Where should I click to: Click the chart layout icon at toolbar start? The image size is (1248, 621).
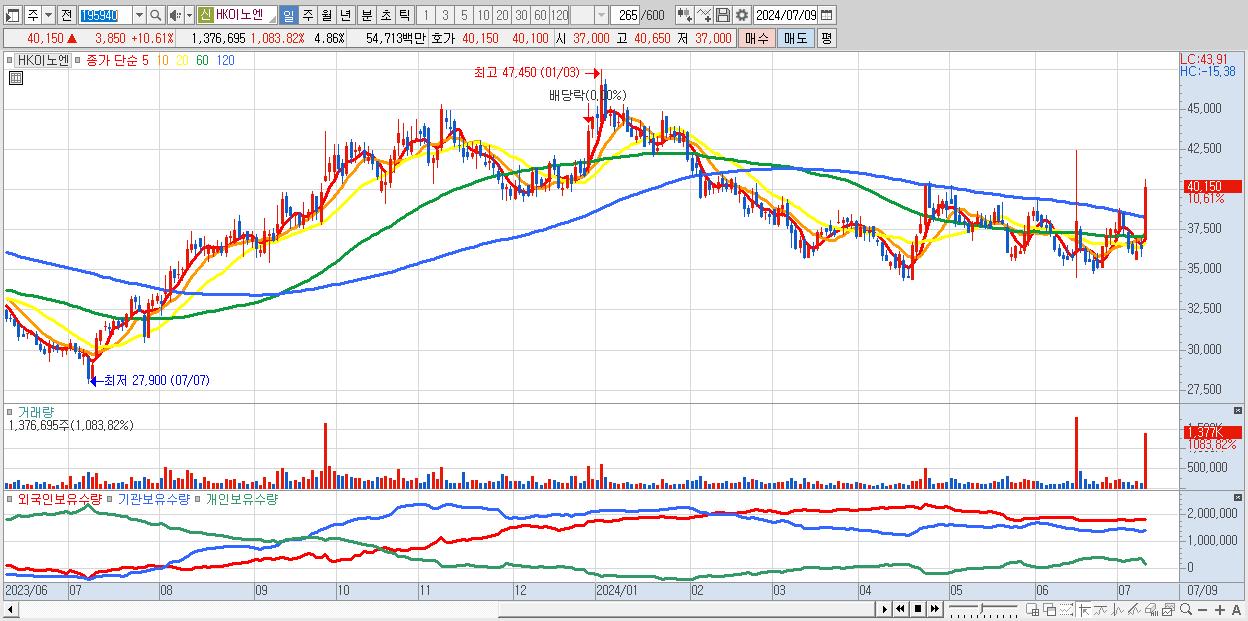[x=12, y=15]
